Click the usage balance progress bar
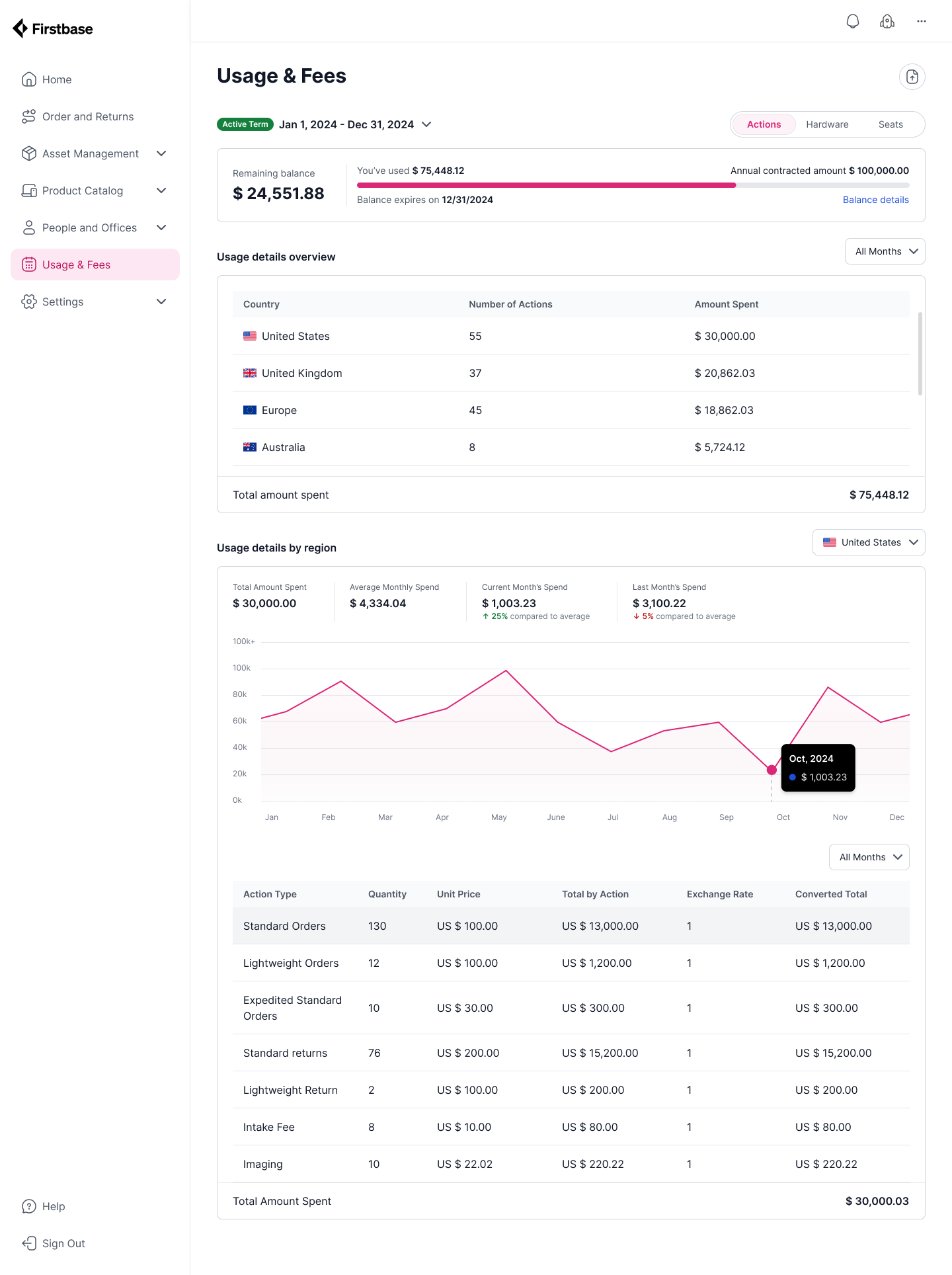This screenshot has width=952, height=1275. (x=633, y=185)
